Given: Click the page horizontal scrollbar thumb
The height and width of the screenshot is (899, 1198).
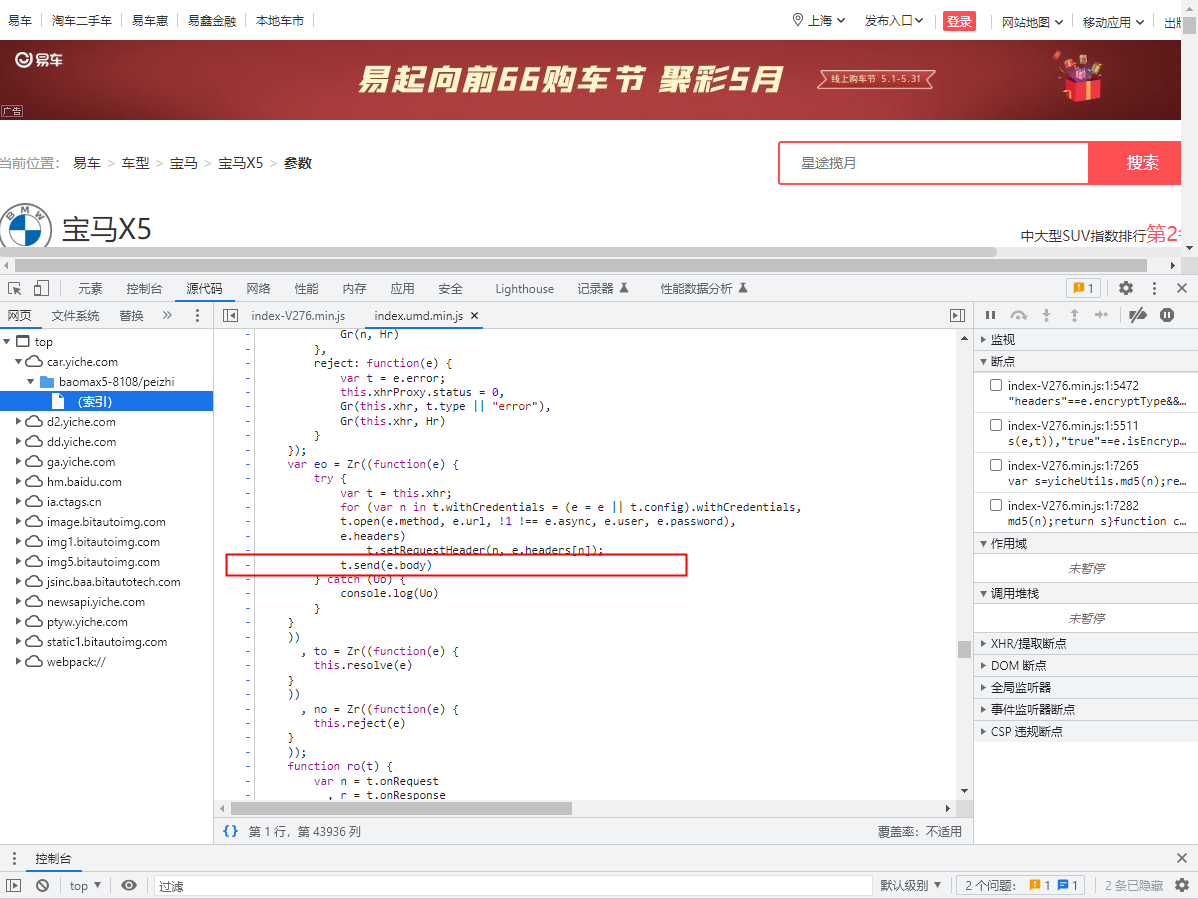Looking at the screenshot, I should (x=581, y=265).
